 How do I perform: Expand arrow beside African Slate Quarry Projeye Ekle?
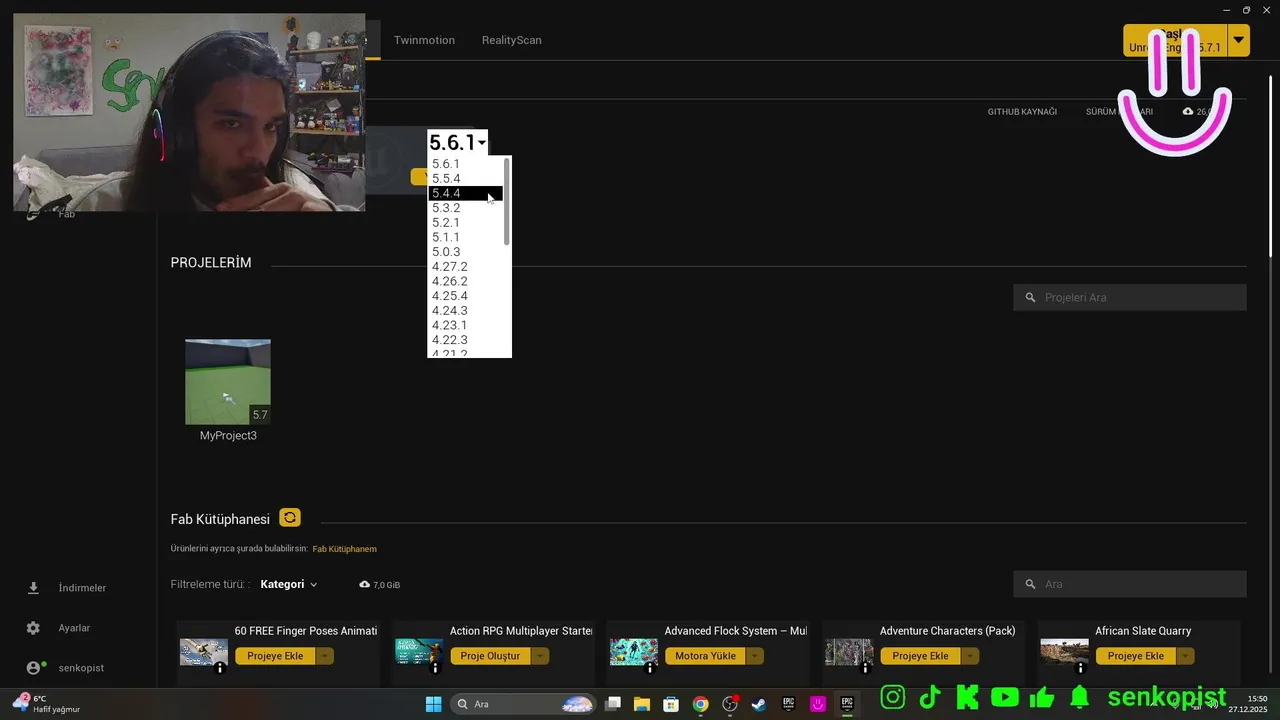[x=1185, y=656]
